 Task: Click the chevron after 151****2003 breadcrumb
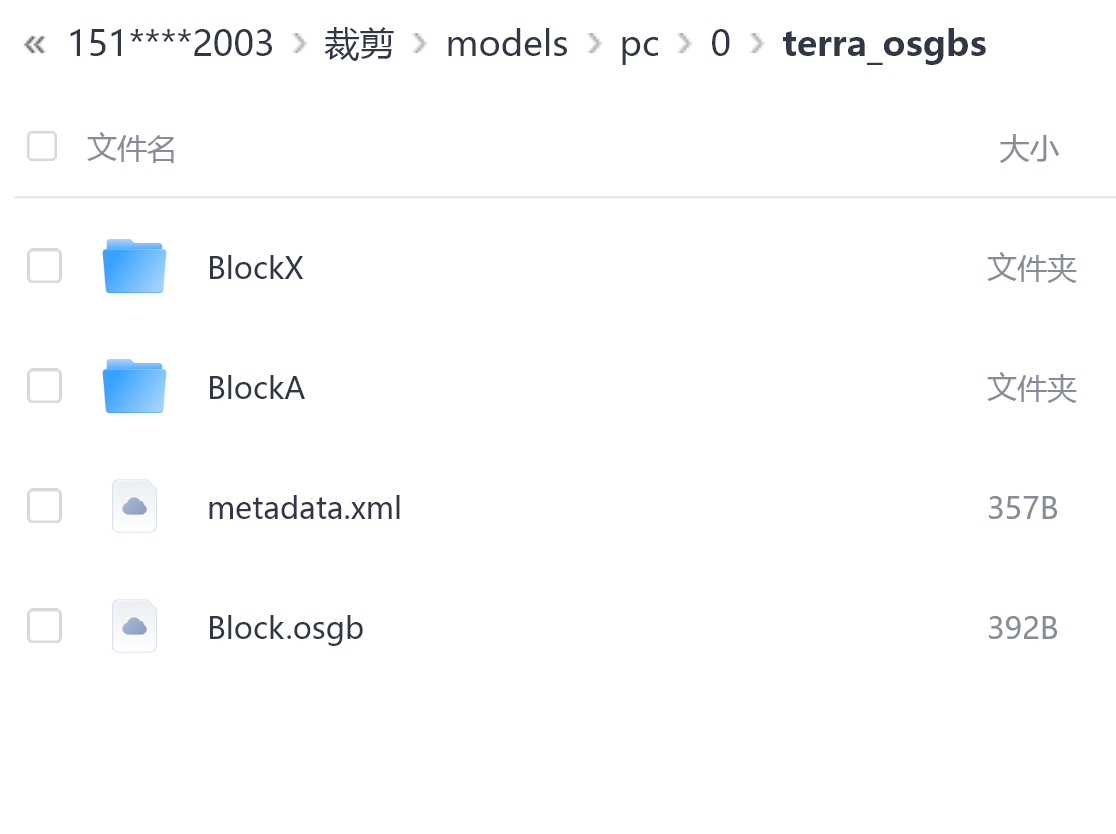[300, 44]
